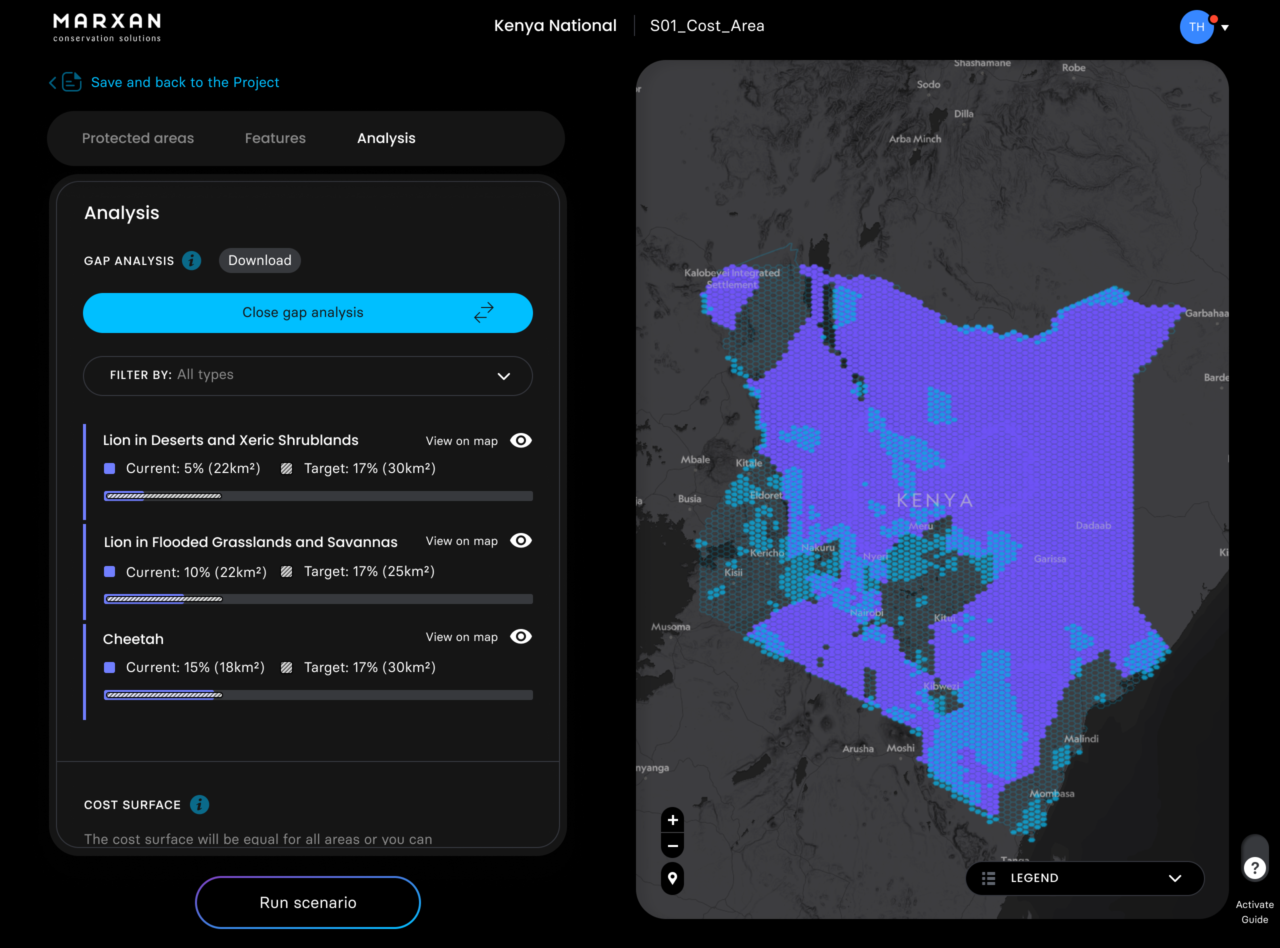Click the Close gap analysis button
1280x948 pixels.
[x=308, y=313]
